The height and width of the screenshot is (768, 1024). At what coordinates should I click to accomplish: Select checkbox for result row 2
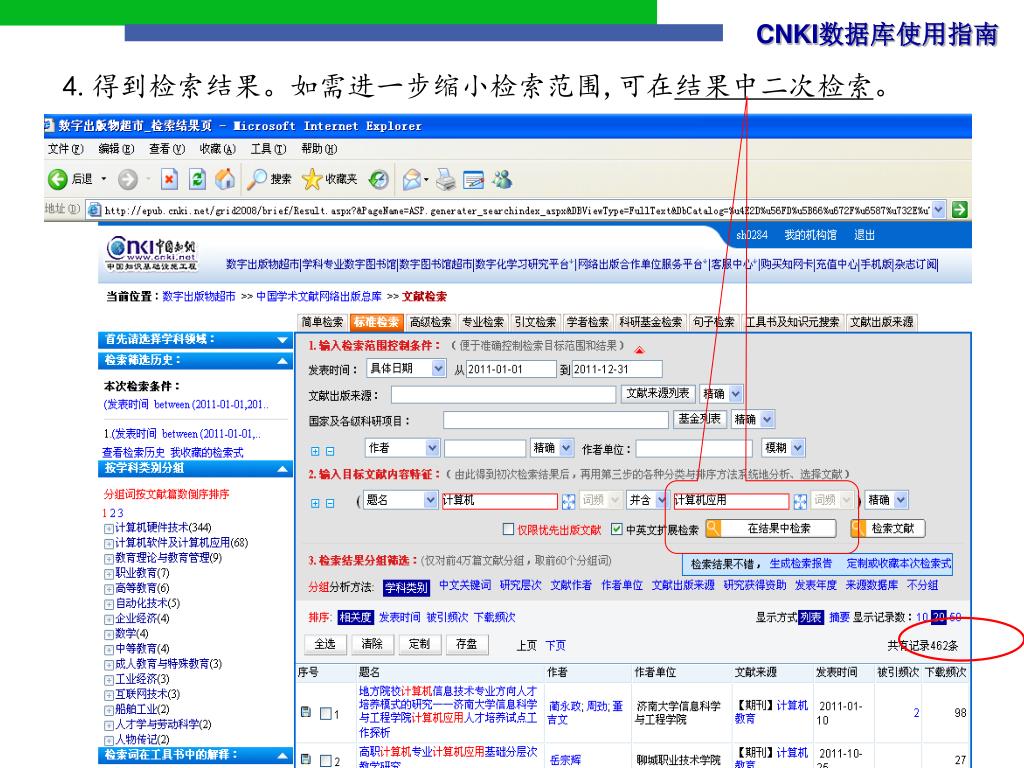point(325,761)
